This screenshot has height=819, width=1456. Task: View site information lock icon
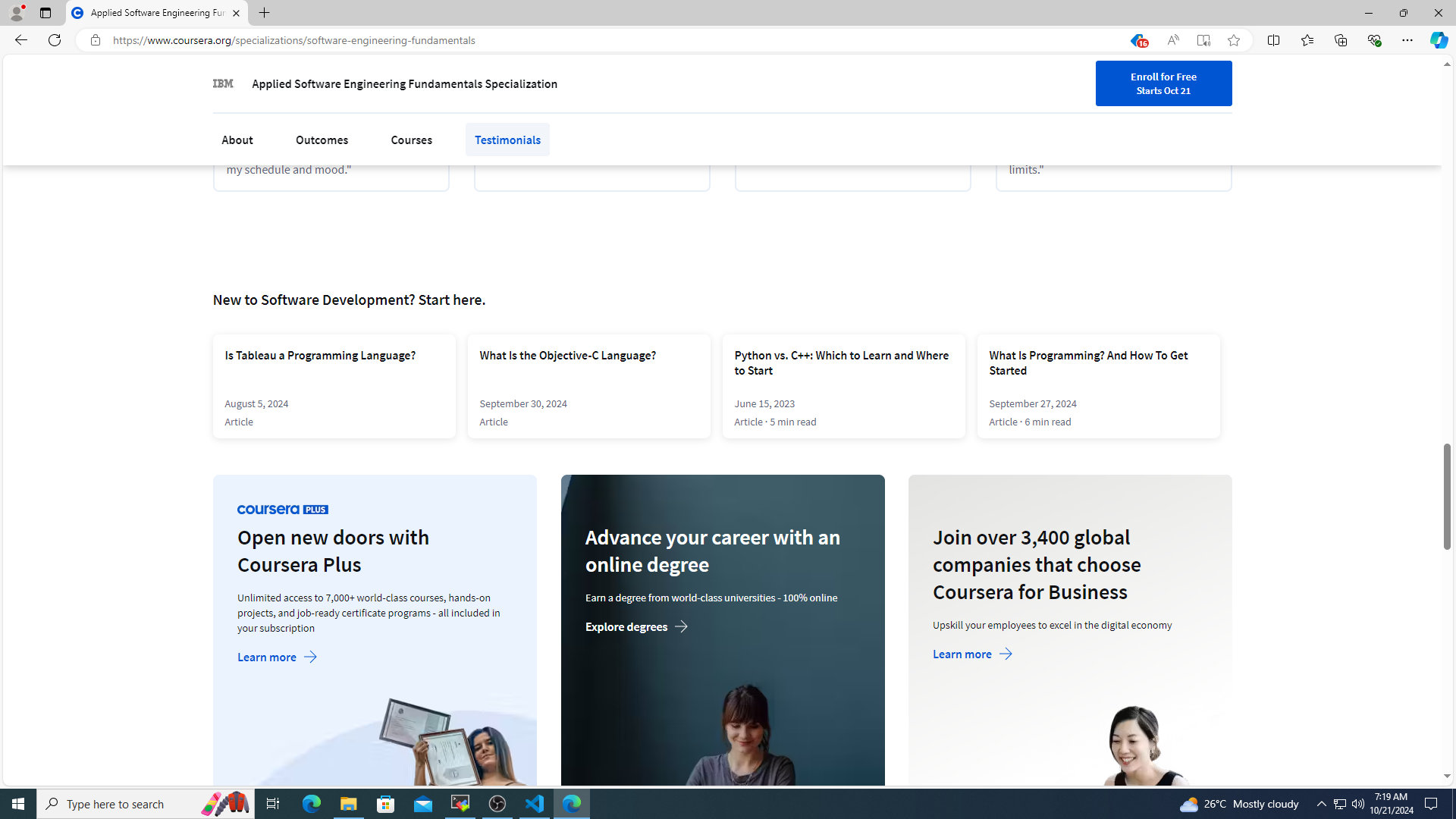coord(96,40)
